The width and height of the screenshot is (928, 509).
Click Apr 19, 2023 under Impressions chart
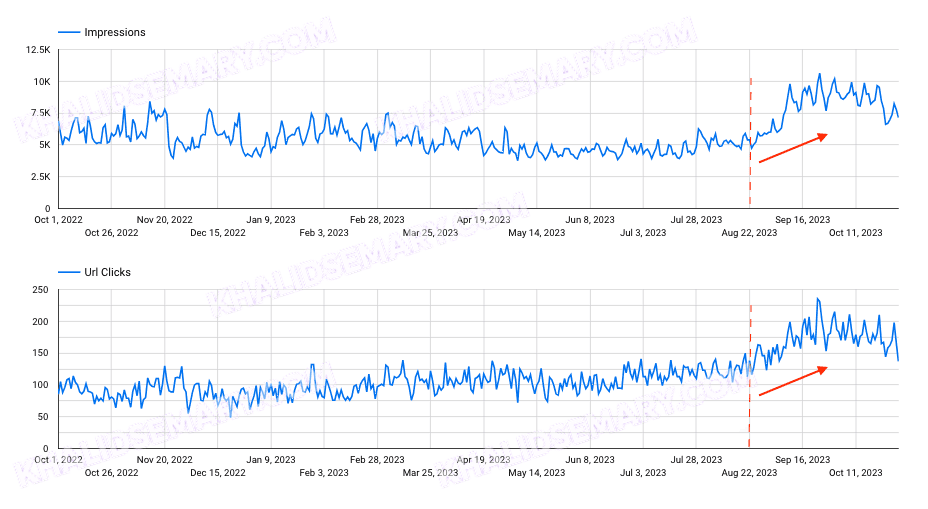click(x=484, y=220)
